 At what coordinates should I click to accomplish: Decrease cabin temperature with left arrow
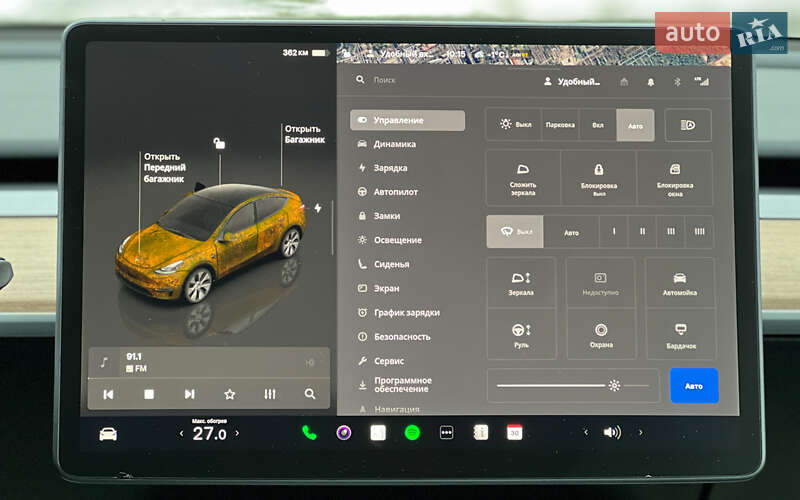pyautogui.click(x=181, y=434)
